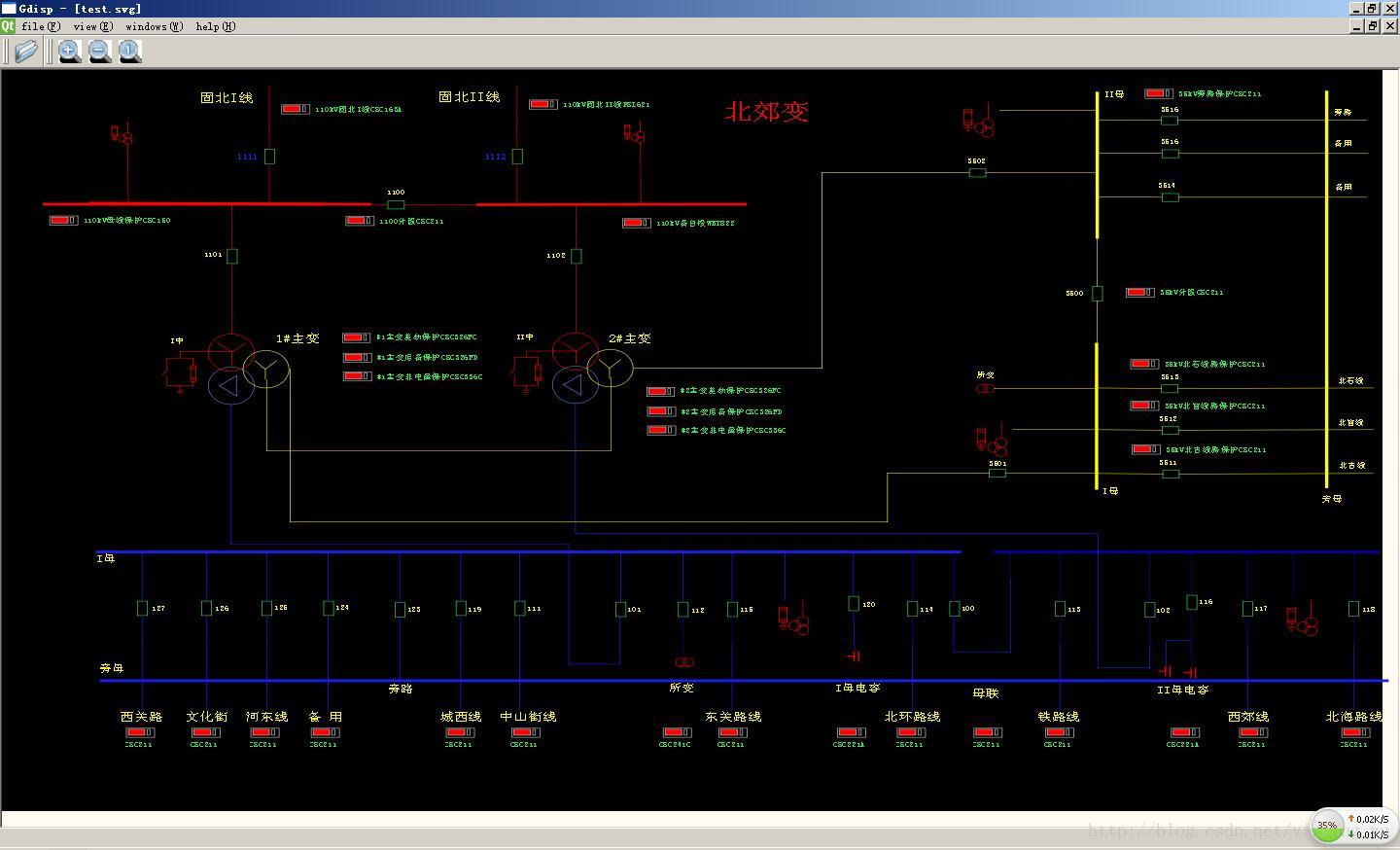
Task: Toggle 110kV备自投 indicator
Action: [x=637, y=223]
